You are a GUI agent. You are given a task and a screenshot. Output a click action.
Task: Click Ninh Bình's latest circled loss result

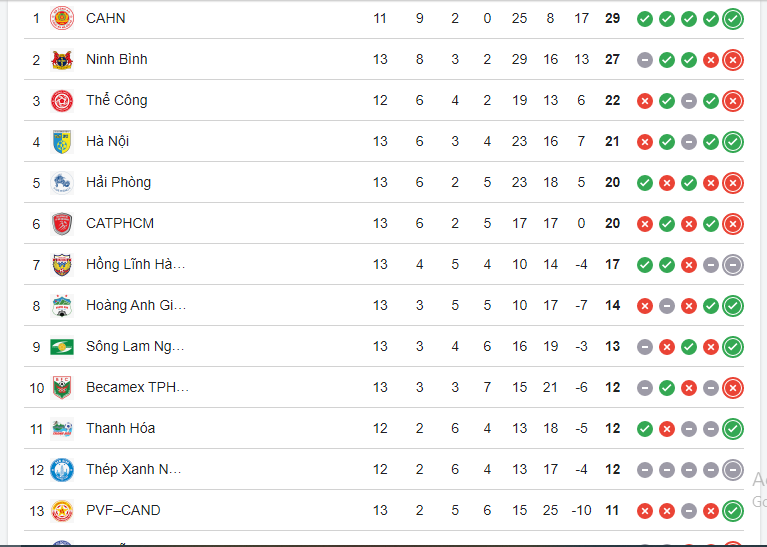733,59
